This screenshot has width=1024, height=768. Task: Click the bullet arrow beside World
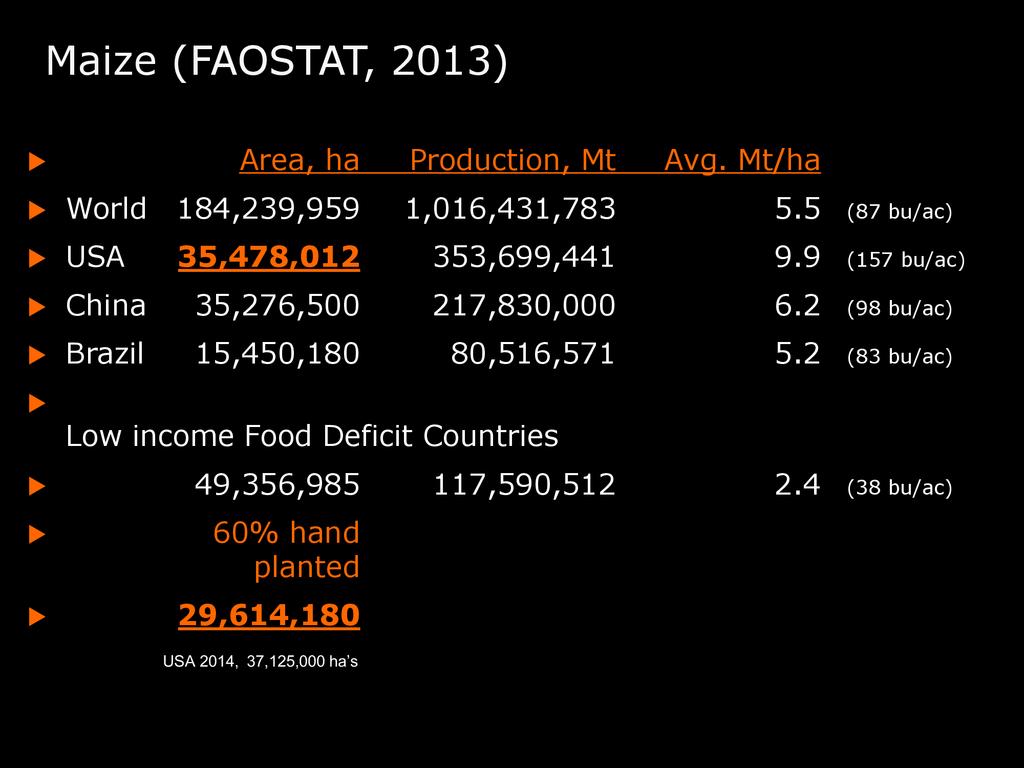click(x=37, y=210)
